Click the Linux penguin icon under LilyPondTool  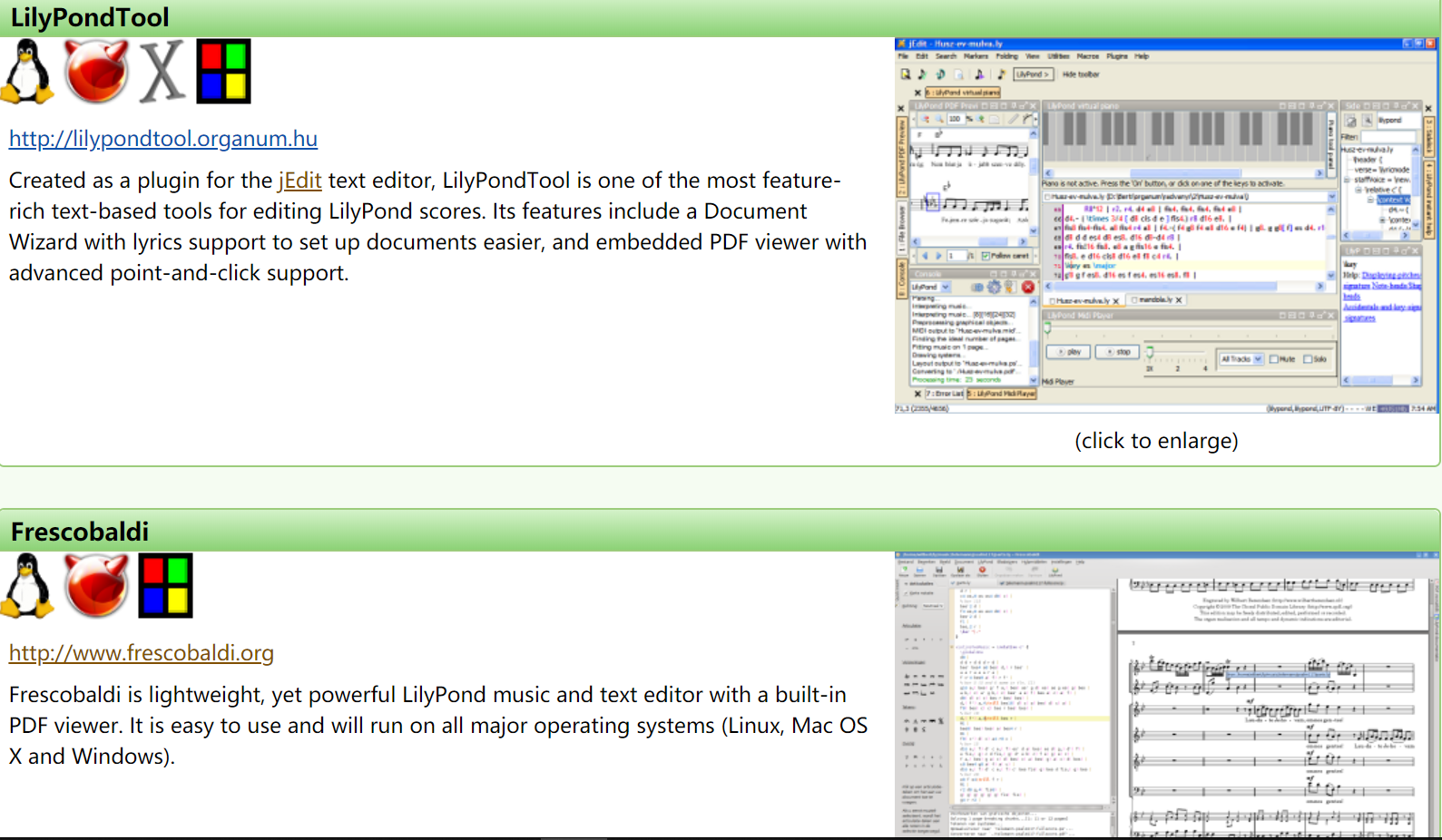(x=27, y=72)
